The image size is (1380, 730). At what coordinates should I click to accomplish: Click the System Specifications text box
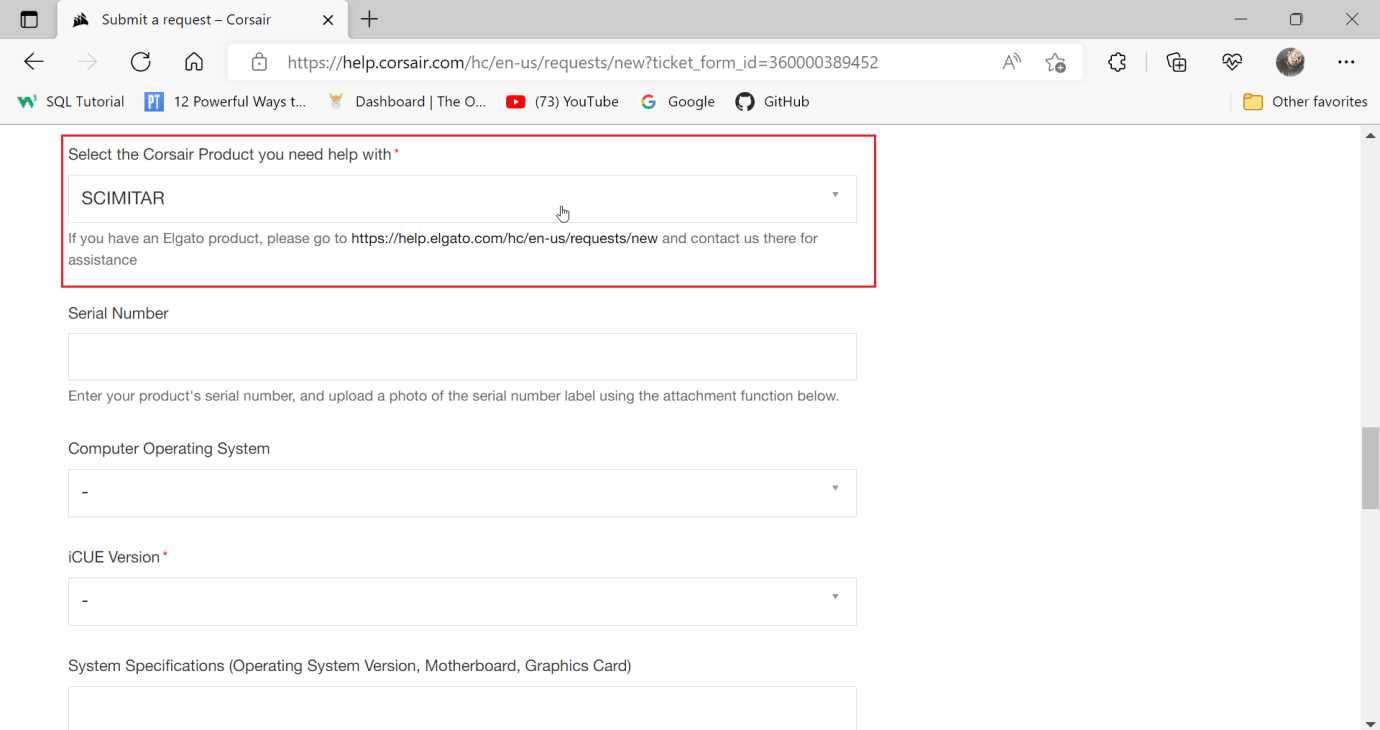[x=462, y=708]
